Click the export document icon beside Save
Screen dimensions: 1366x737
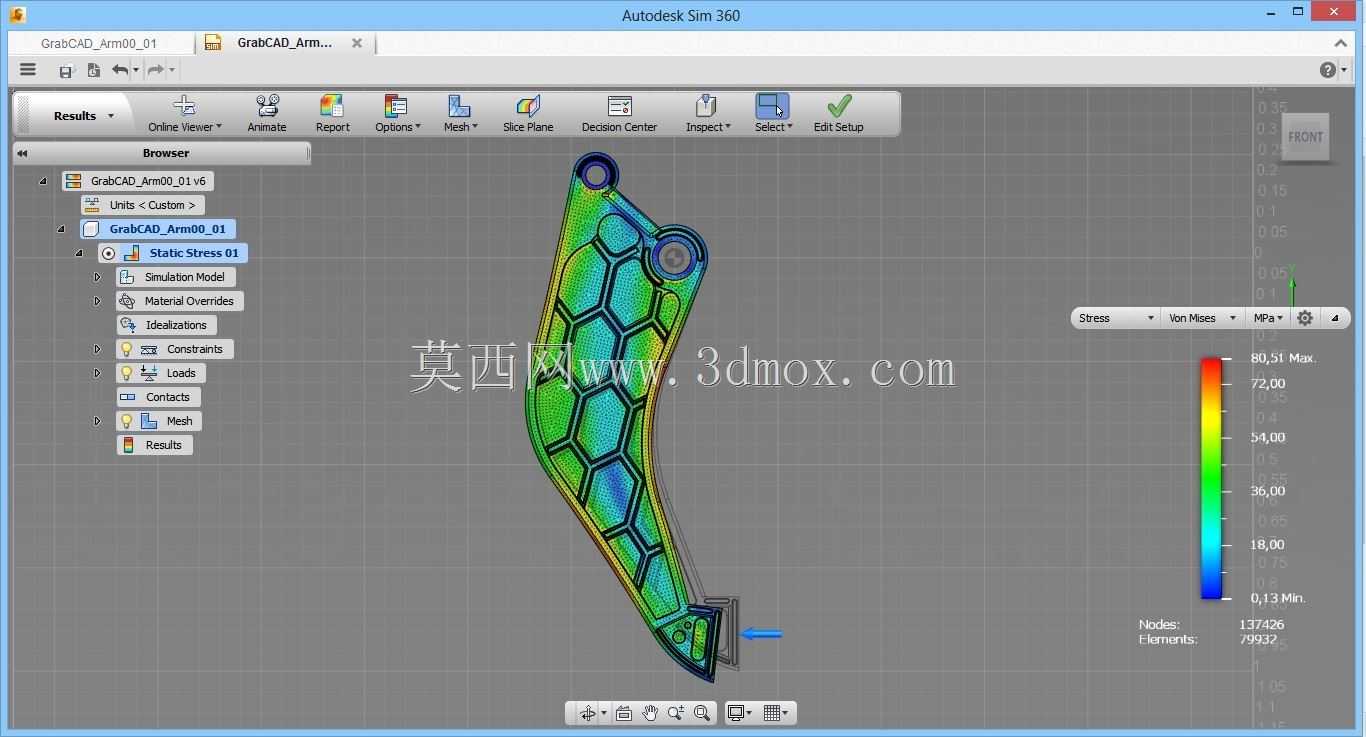(x=93, y=70)
